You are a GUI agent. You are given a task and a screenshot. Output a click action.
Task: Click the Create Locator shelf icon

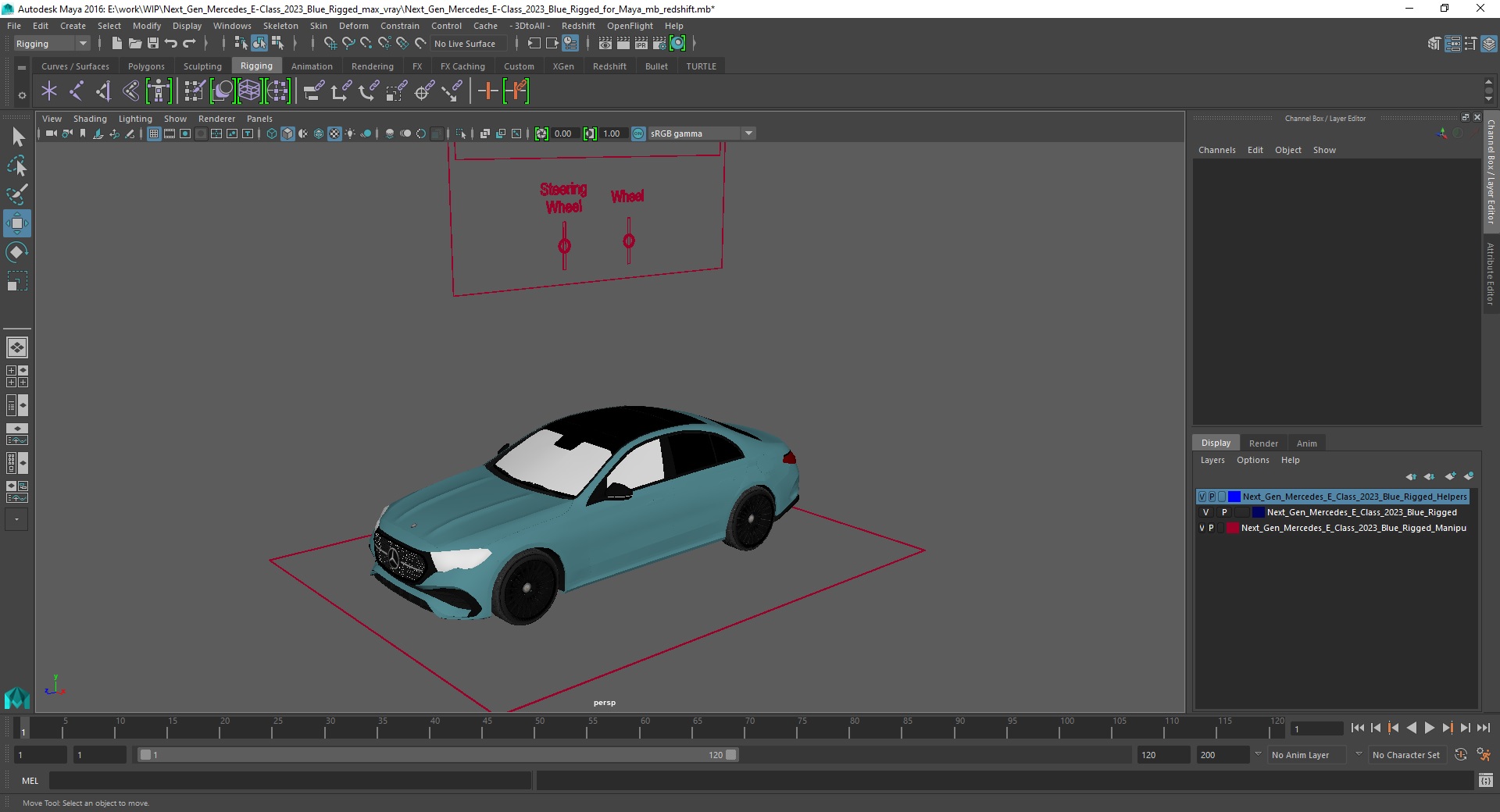tap(49, 91)
